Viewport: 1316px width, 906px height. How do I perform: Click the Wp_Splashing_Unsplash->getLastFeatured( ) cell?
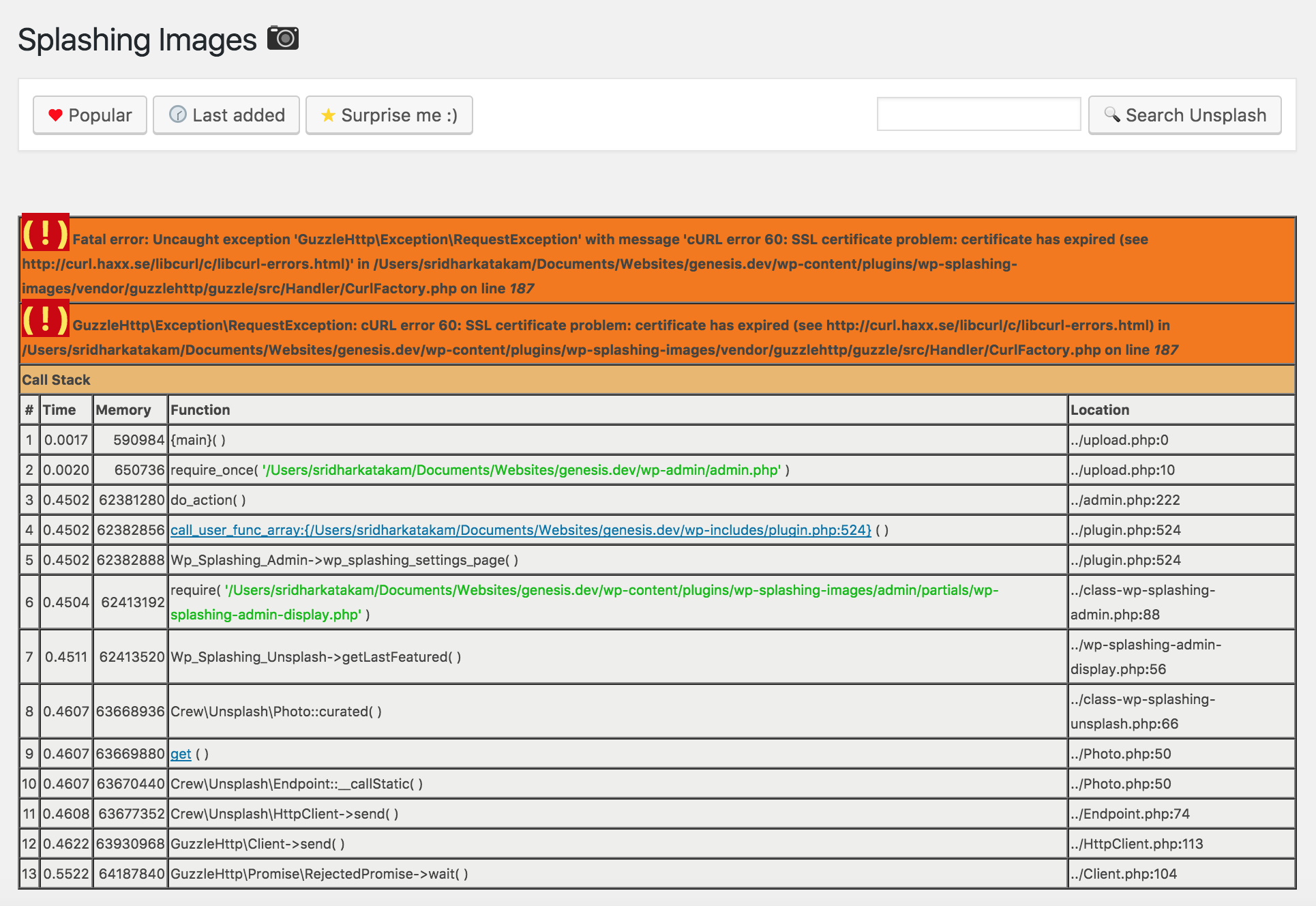tap(618, 657)
